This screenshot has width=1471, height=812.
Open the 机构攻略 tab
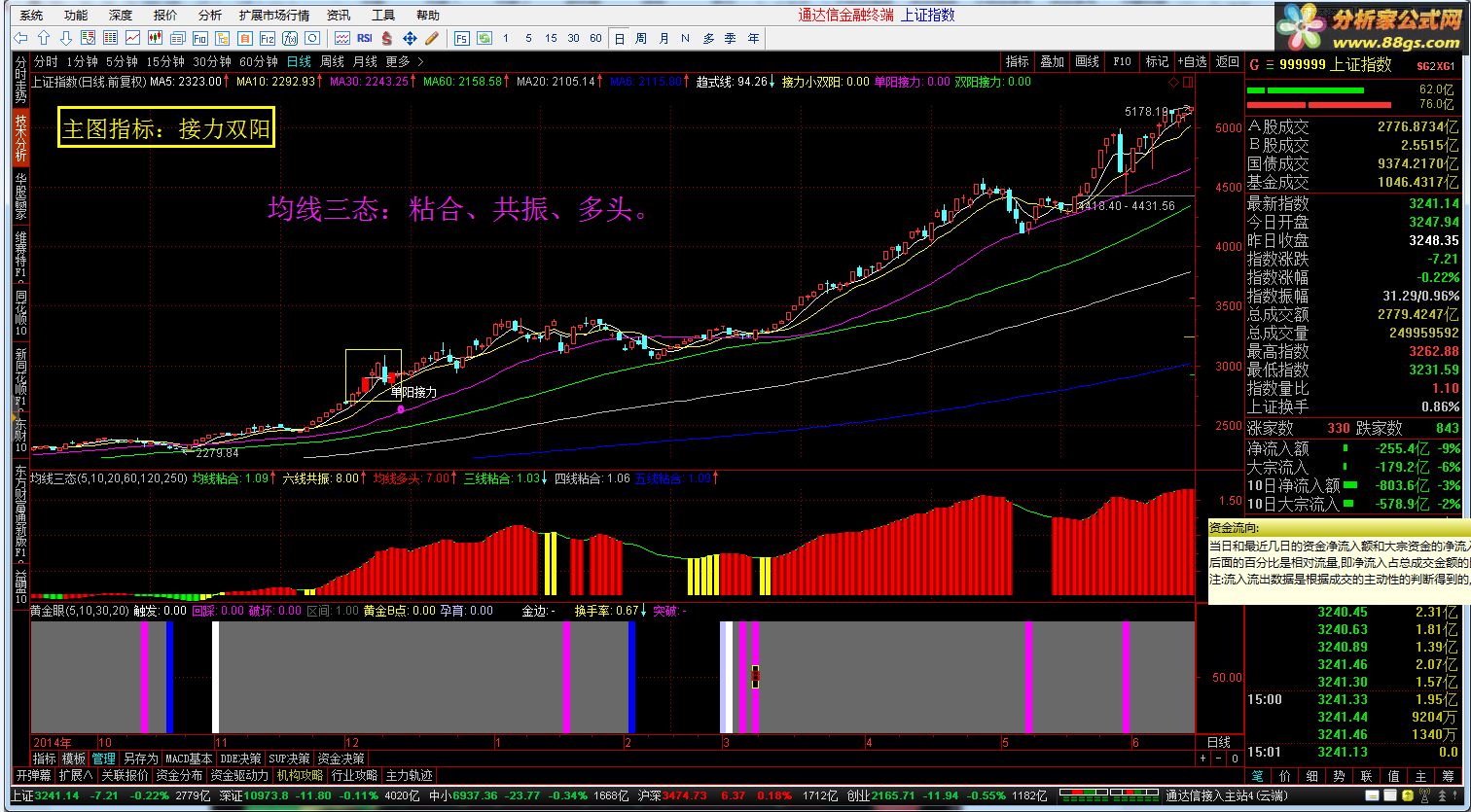coord(300,775)
